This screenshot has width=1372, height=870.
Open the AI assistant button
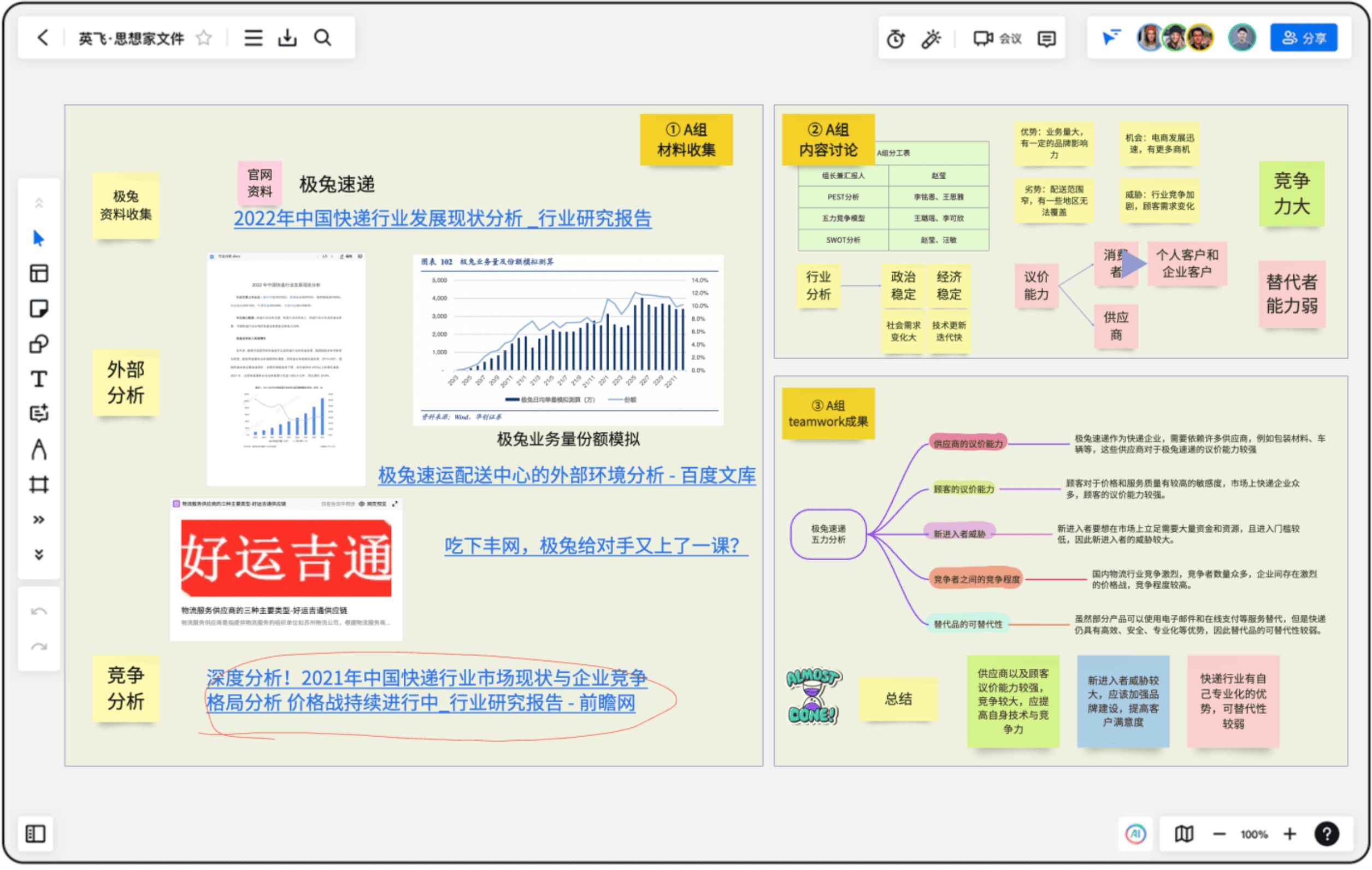pos(1135,834)
